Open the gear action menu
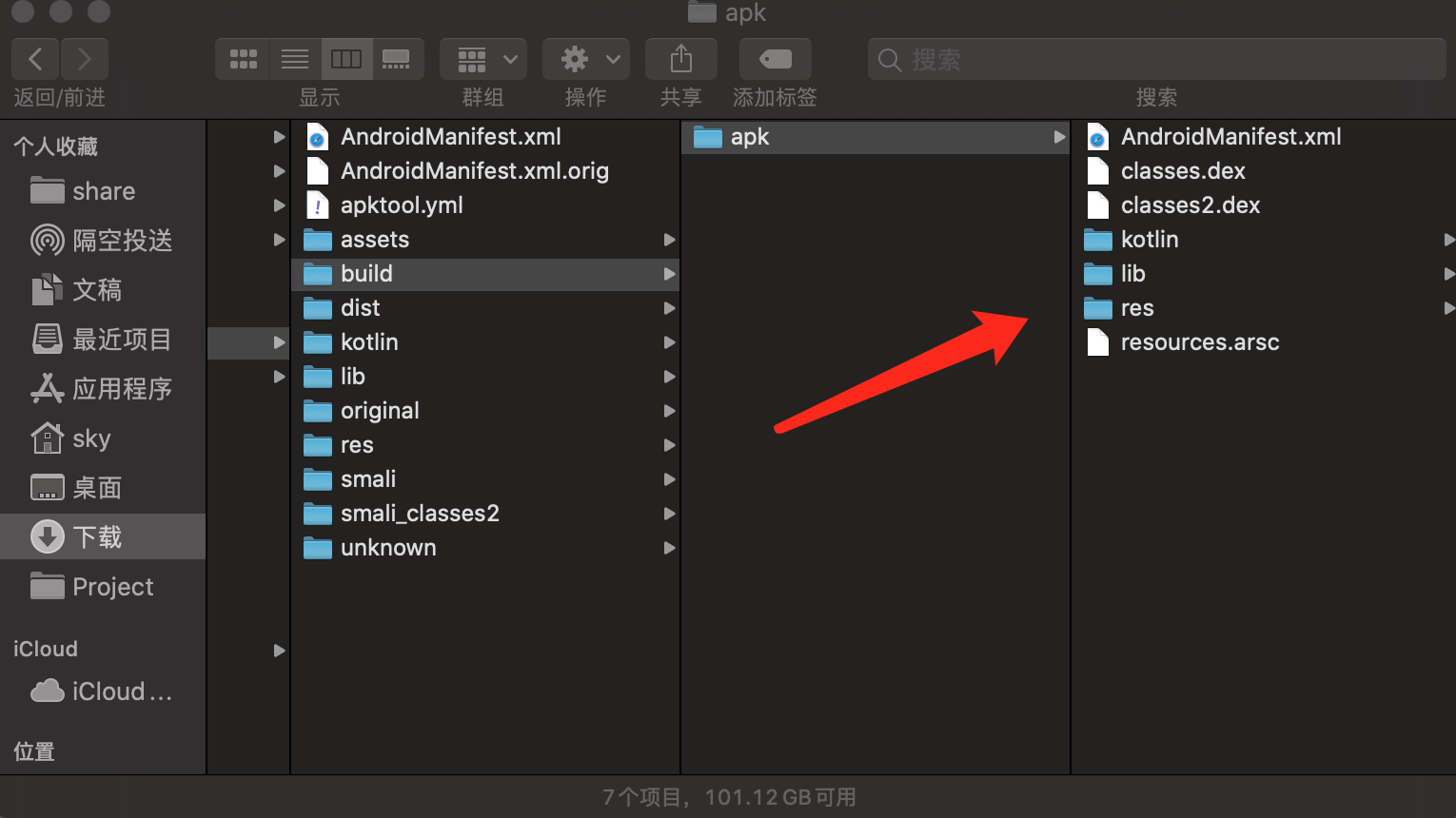This screenshot has width=1456, height=818. point(586,59)
